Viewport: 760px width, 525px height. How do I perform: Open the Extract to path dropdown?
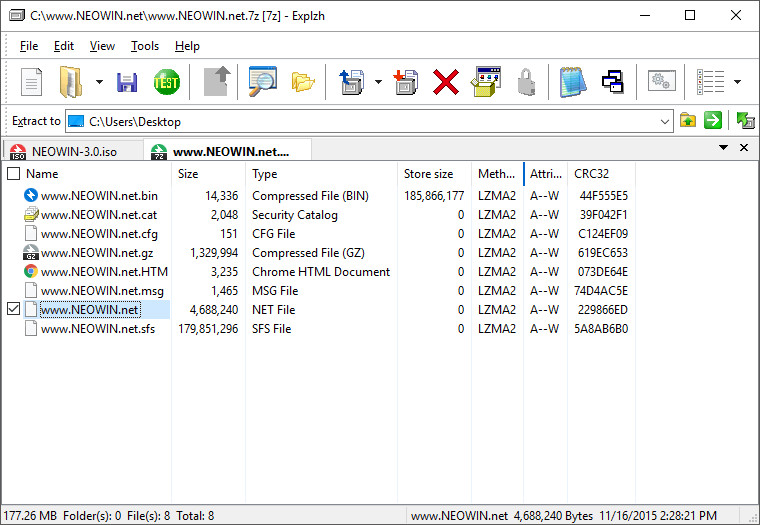coord(666,121)
